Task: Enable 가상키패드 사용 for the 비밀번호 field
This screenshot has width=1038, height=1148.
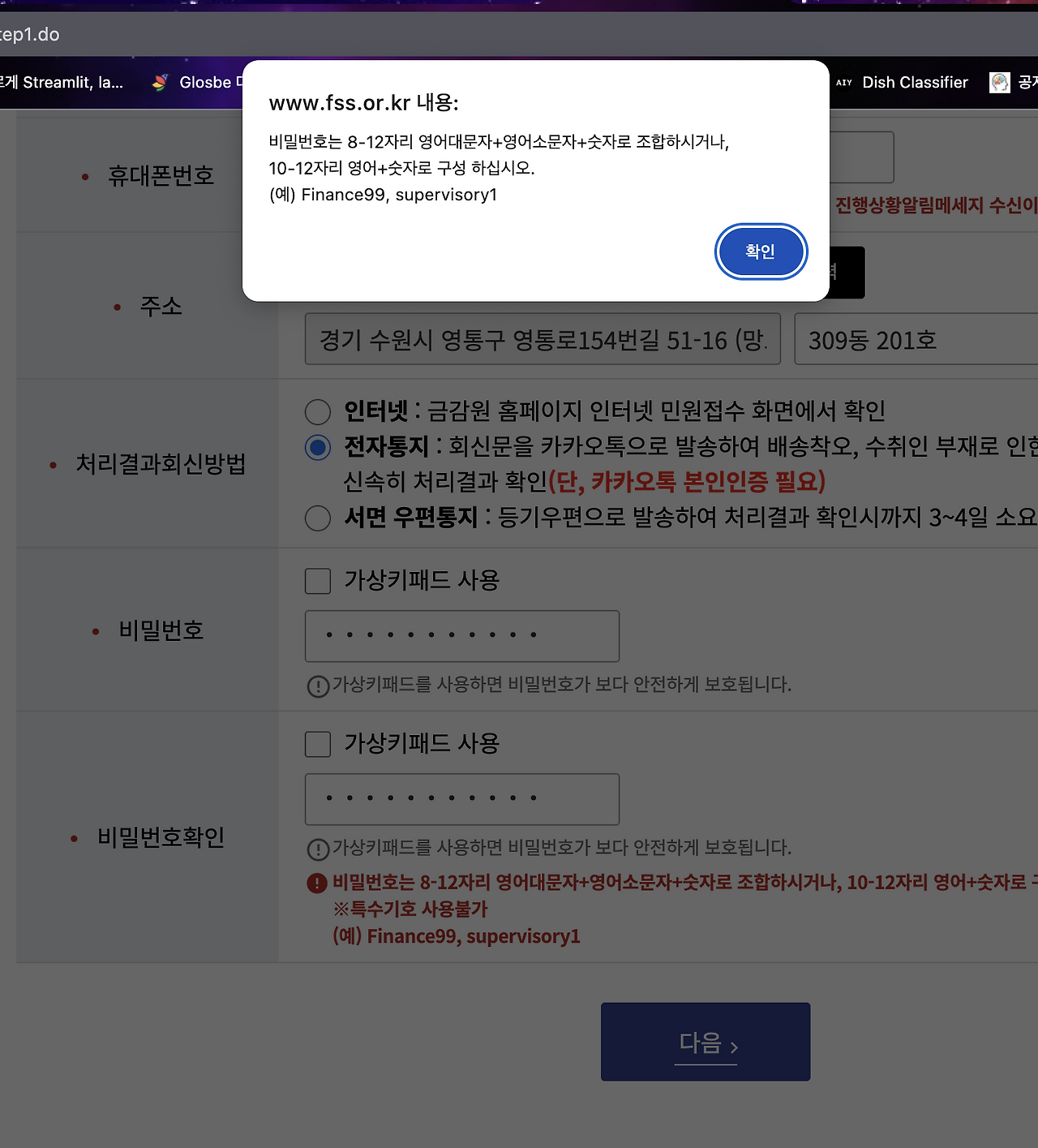Action: 317,581
